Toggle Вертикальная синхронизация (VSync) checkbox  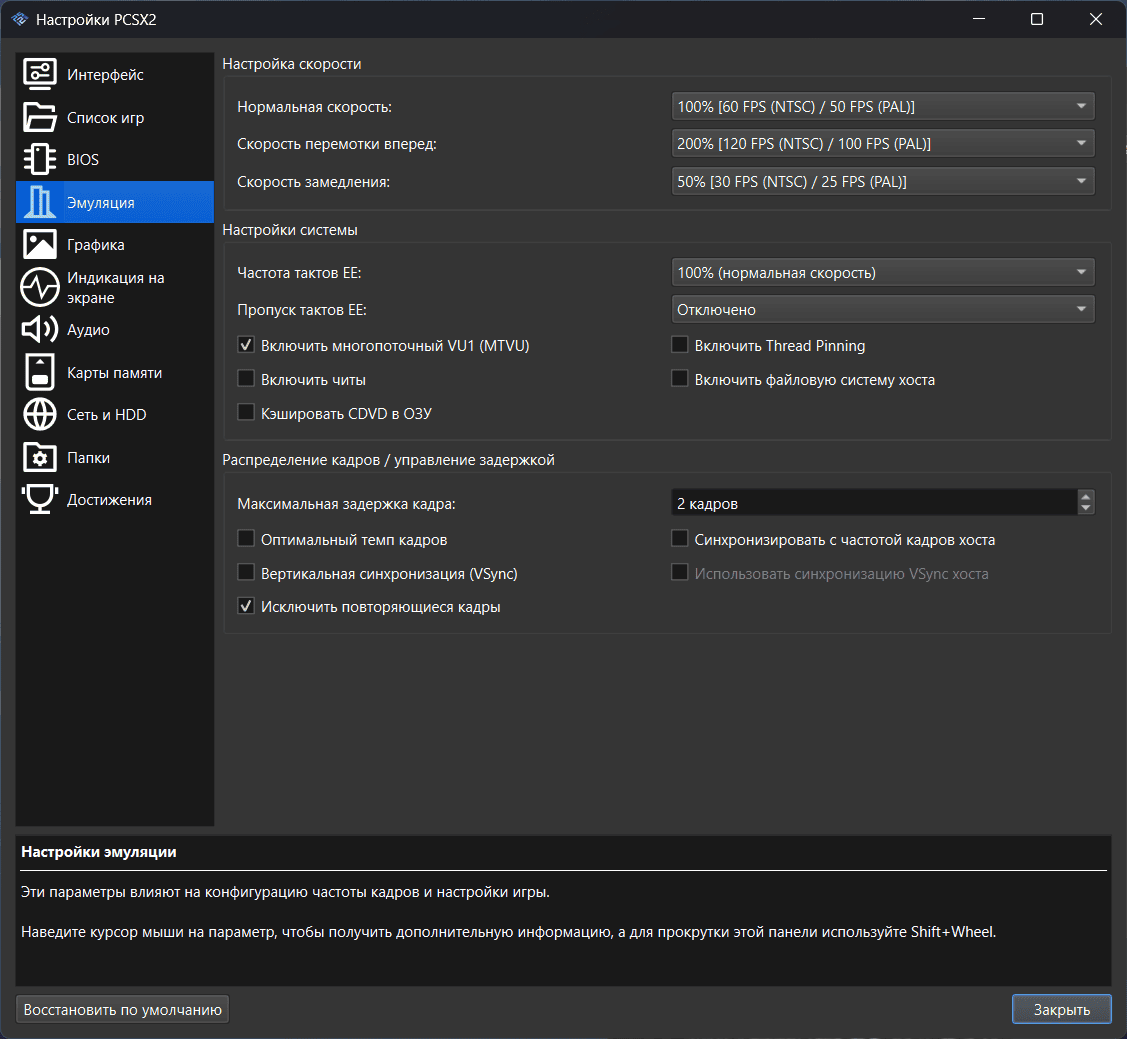(x=246, y=573)
